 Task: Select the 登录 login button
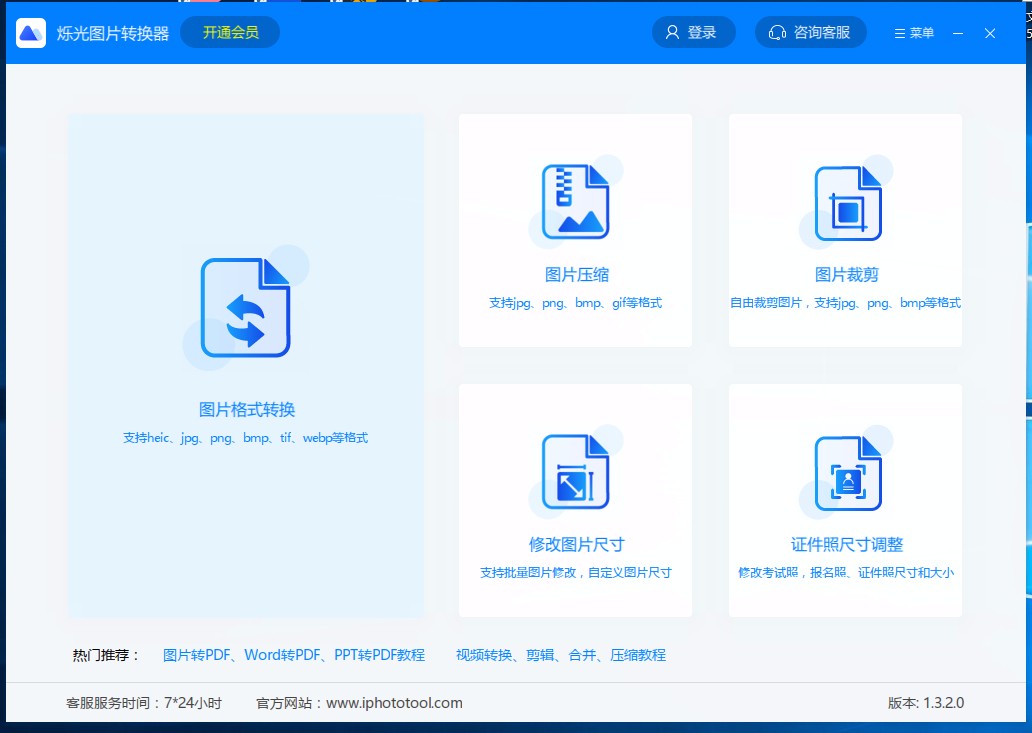(x=694, y=32)
